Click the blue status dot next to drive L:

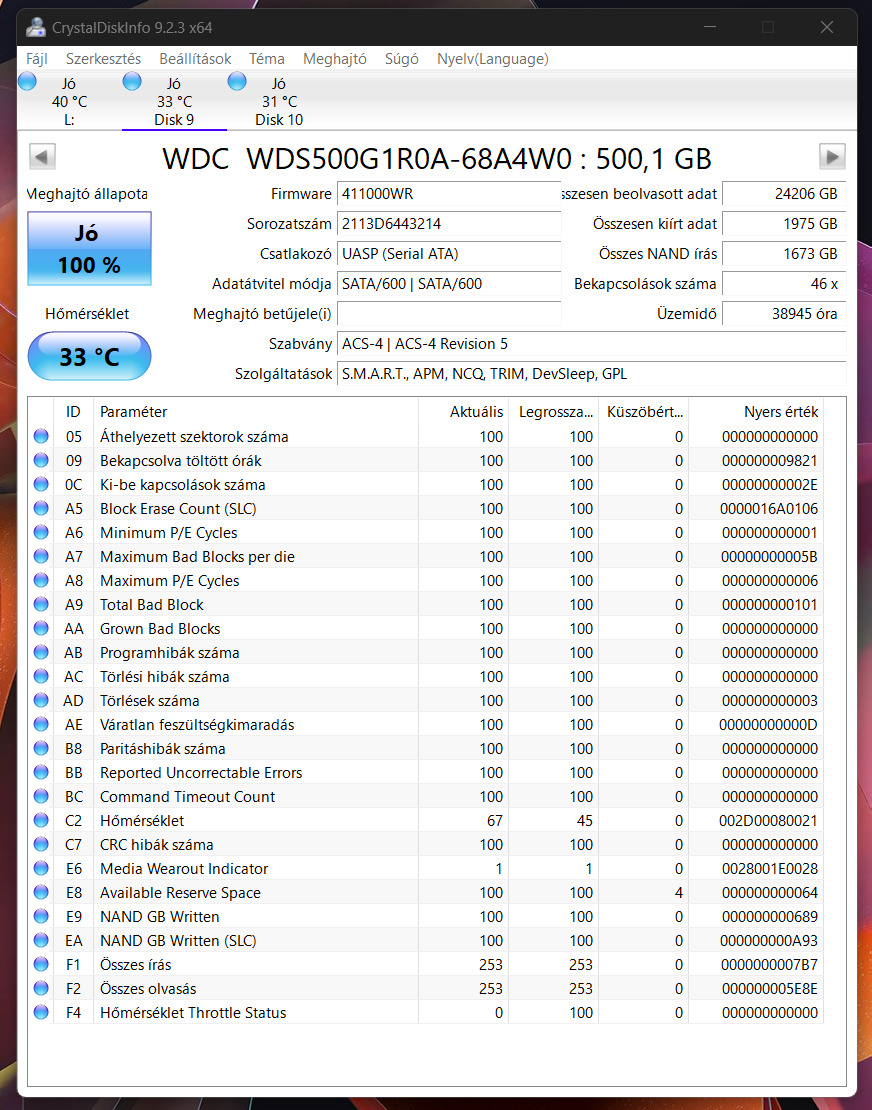pos(27,81)
